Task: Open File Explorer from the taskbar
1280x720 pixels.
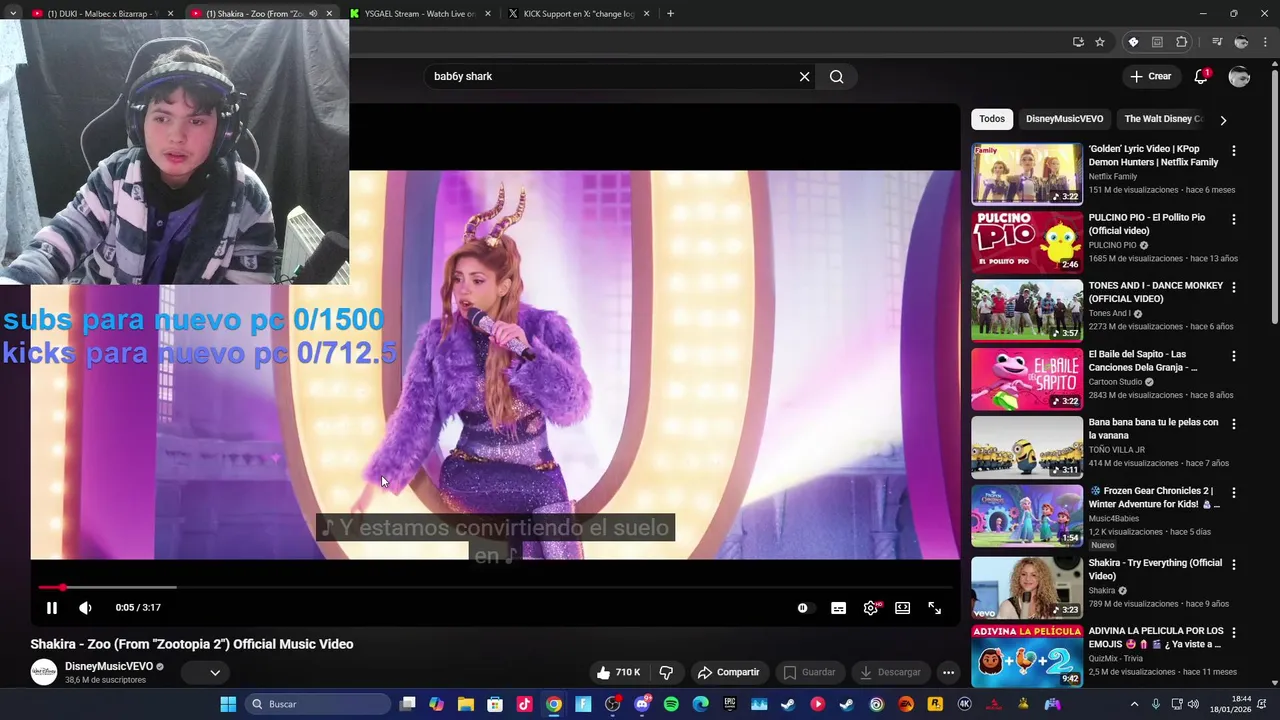Action: (x=466, y=704)
